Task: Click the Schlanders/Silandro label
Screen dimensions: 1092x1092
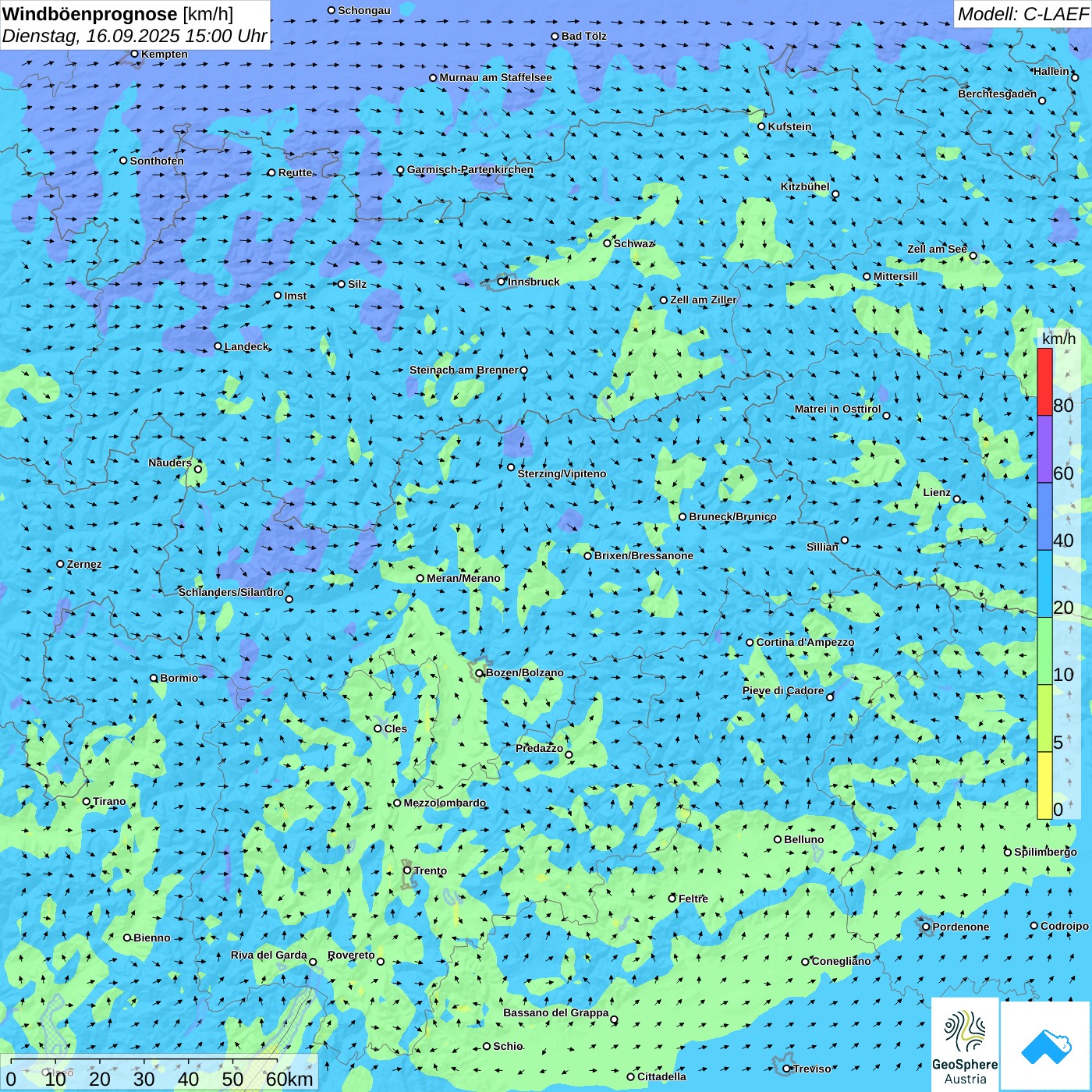Action: [x=231, y=592]
